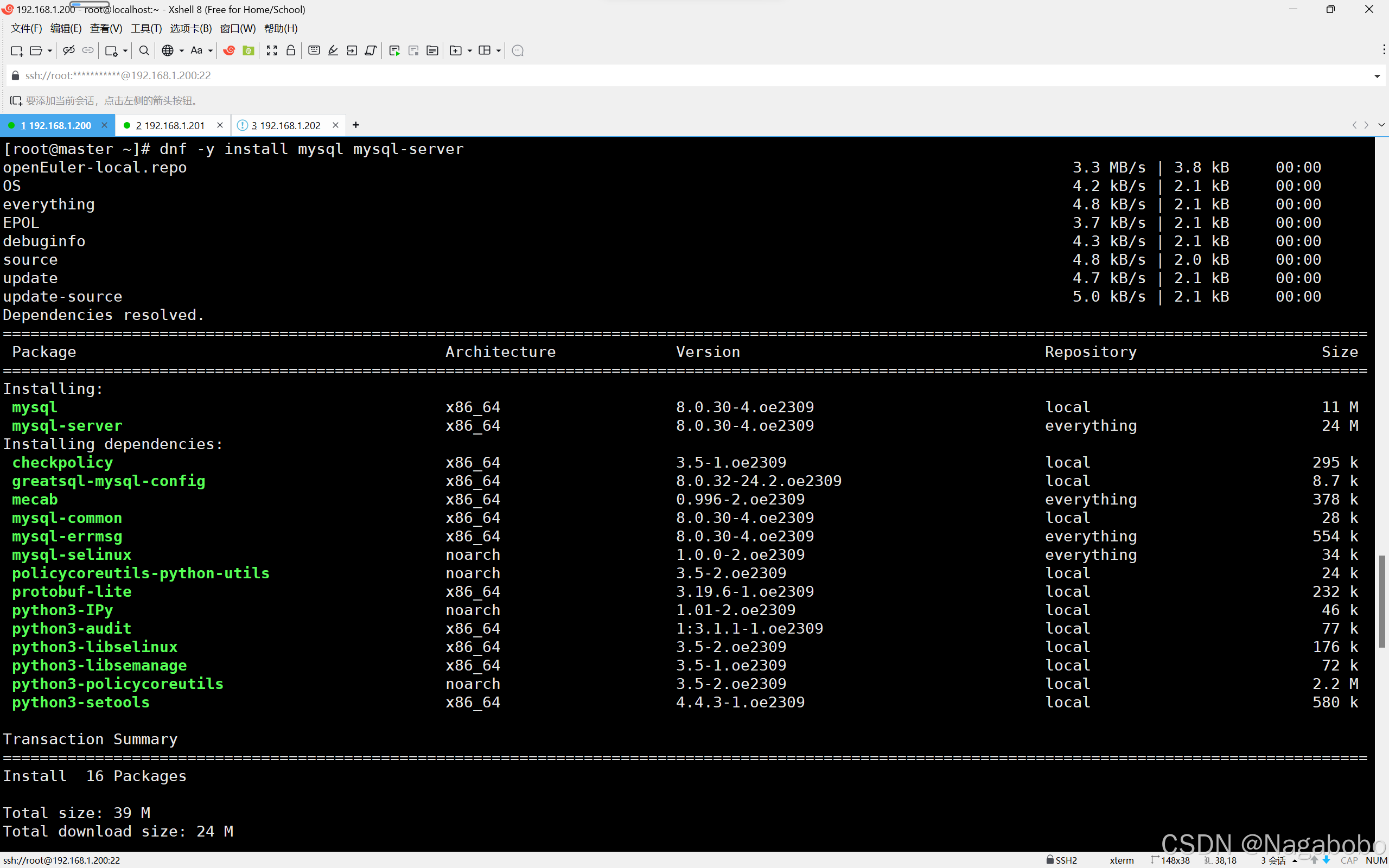Click the Xftp green folder icon
Viewport: 1389px width, 868px height.
point(248,50)
